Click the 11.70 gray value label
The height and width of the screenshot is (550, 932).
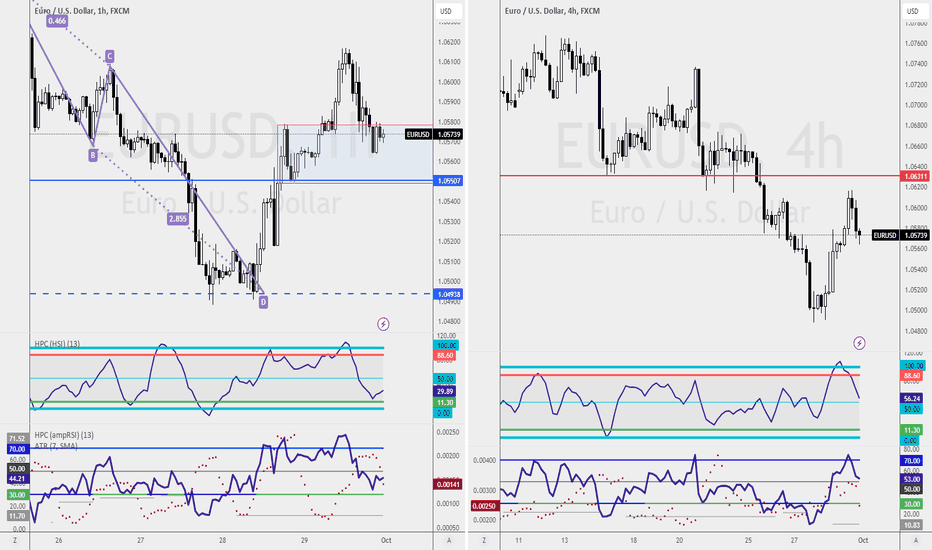click(x=17, y=516)
